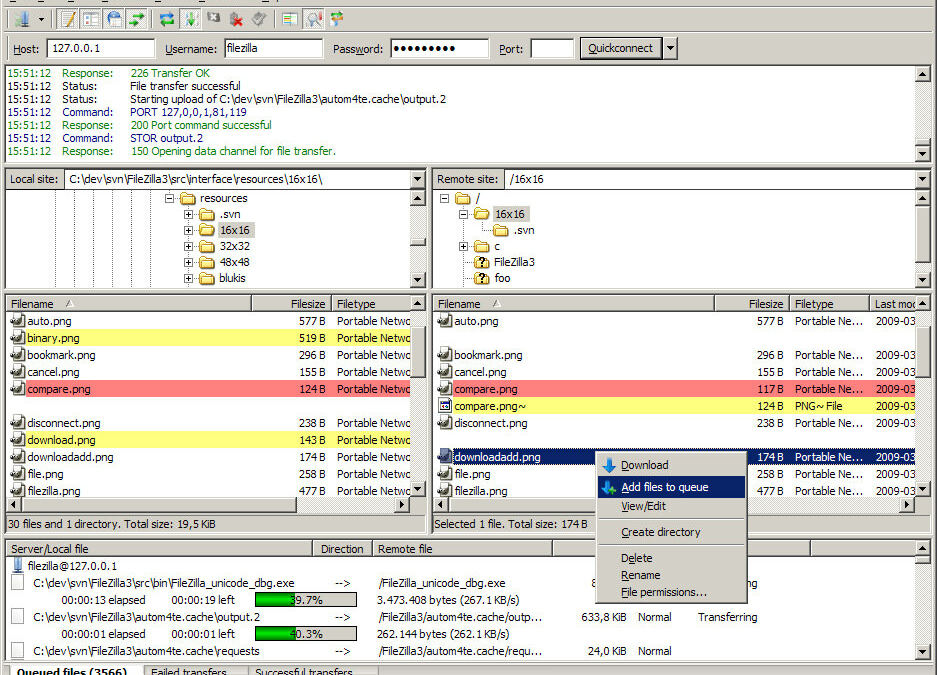
Task: Click the synchronized browsing icon
Action: point(336,18)
